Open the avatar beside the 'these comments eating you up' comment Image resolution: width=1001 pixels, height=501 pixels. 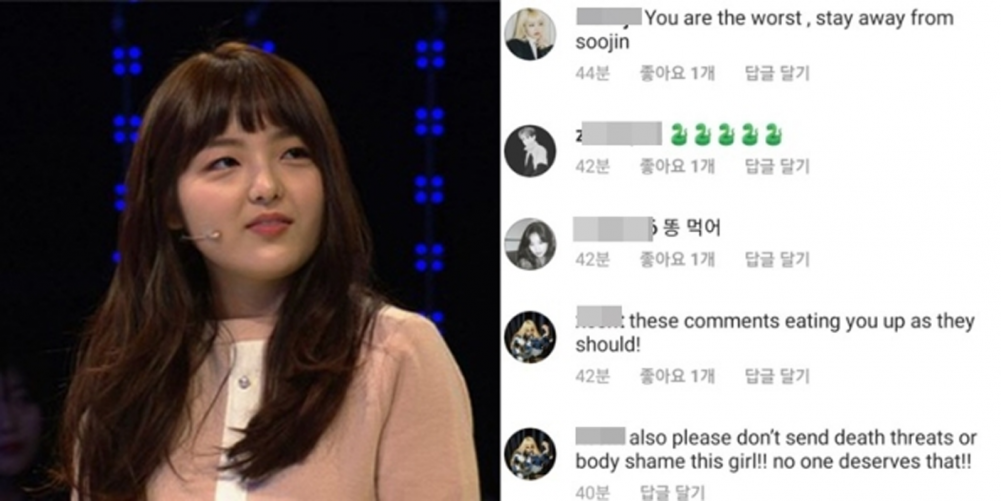pyautogui.click(x=530, y=337)
